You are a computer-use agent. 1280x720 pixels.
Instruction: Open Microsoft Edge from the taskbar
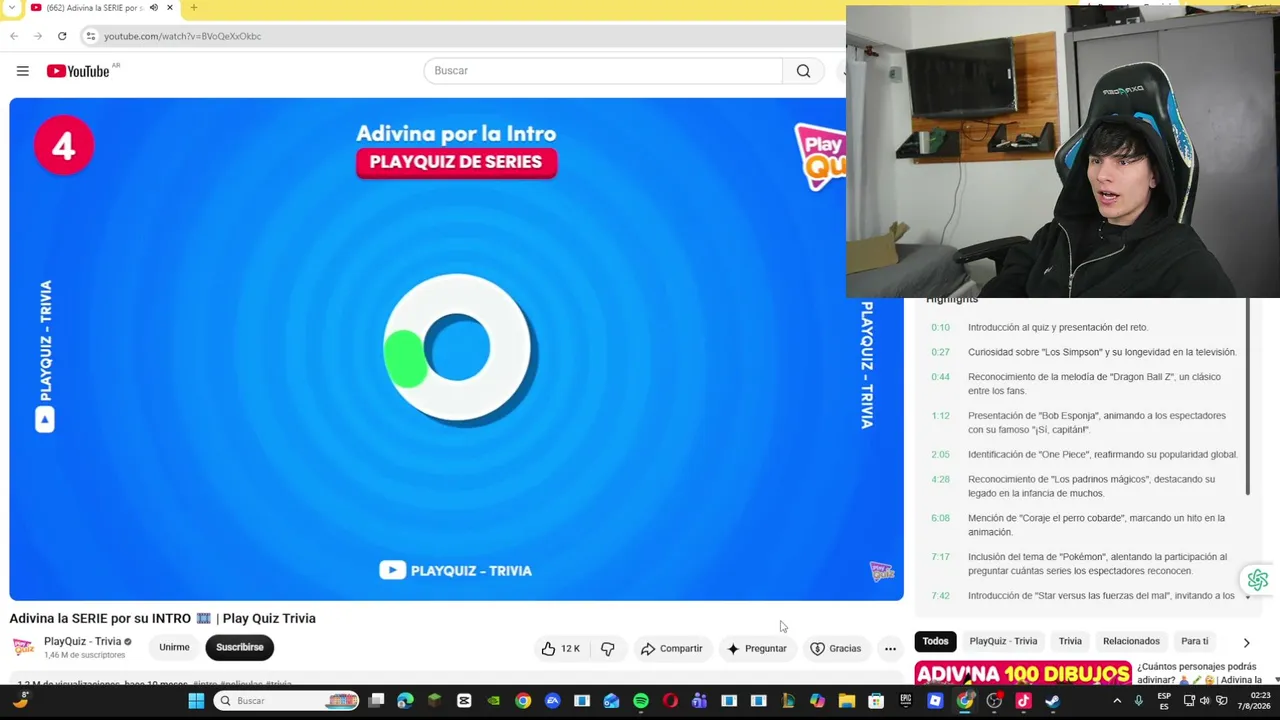pyautogui.click(x=405, y=701)
